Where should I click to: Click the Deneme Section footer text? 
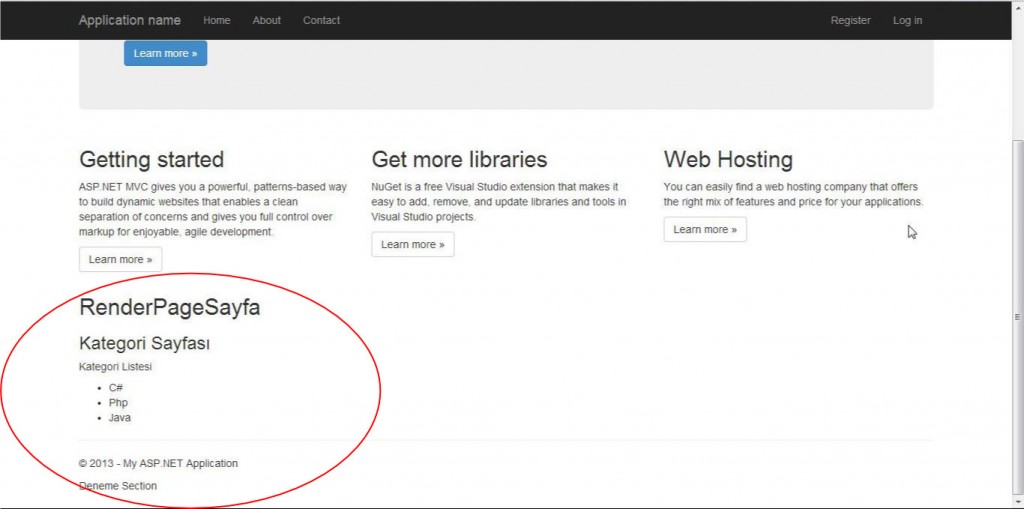pos(118,486)
